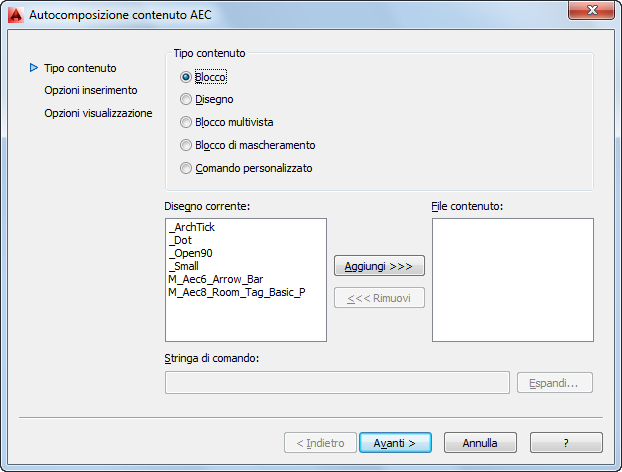Select the Blocco radio button
622x472 pixels.
pyautogui.click(x=186, y=77)
